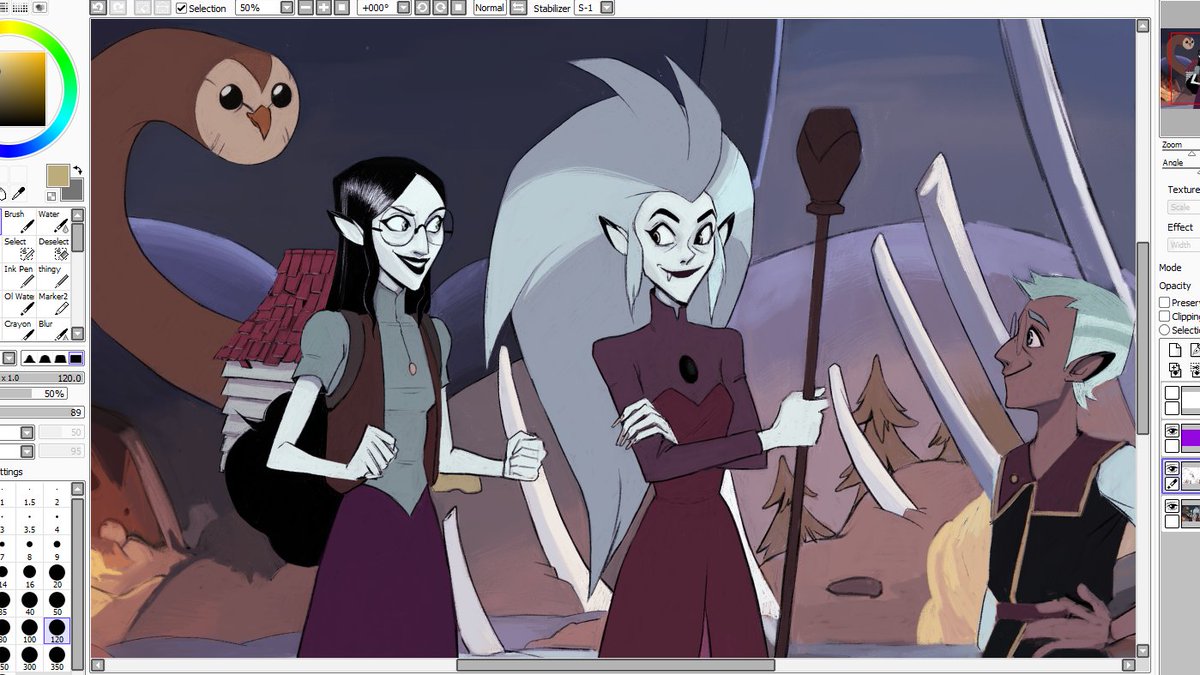Select the Oil Water brush
The image size is (1200, 675).
(19, 302)
